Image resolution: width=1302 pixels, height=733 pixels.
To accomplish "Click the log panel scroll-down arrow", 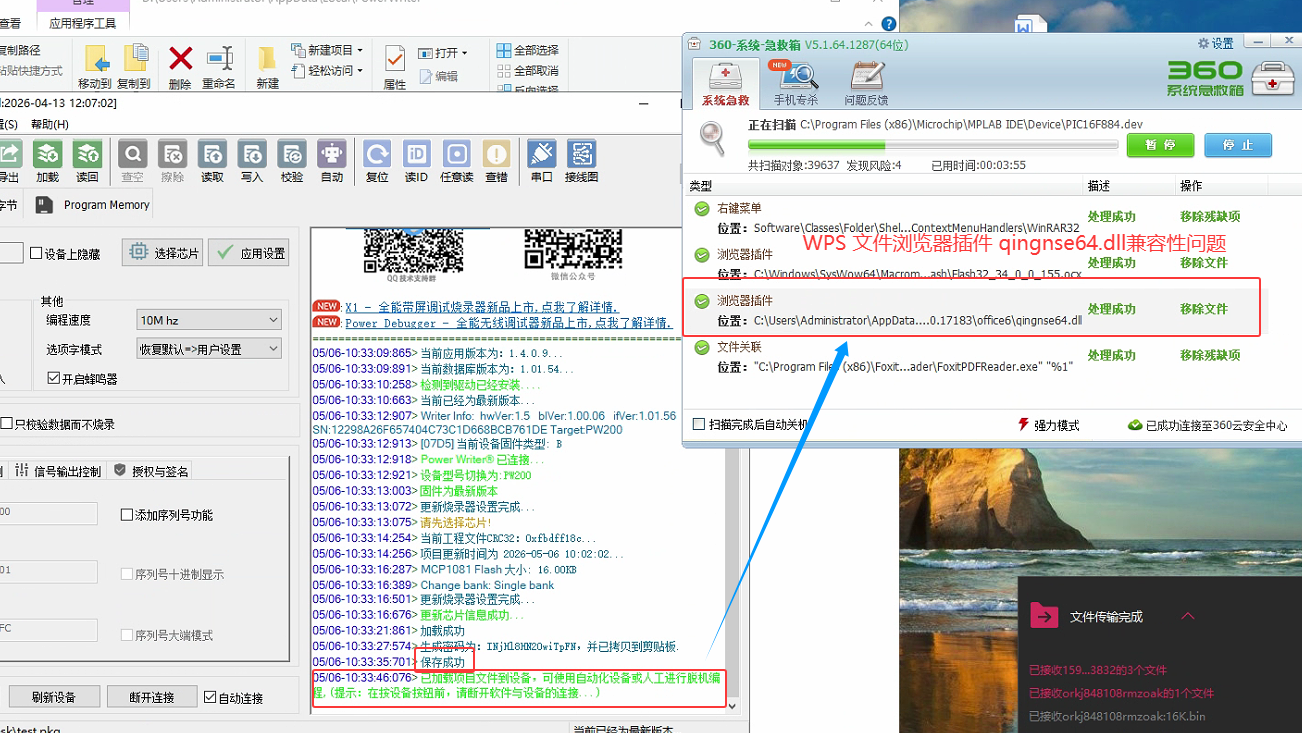I will (x=732, y=705).
